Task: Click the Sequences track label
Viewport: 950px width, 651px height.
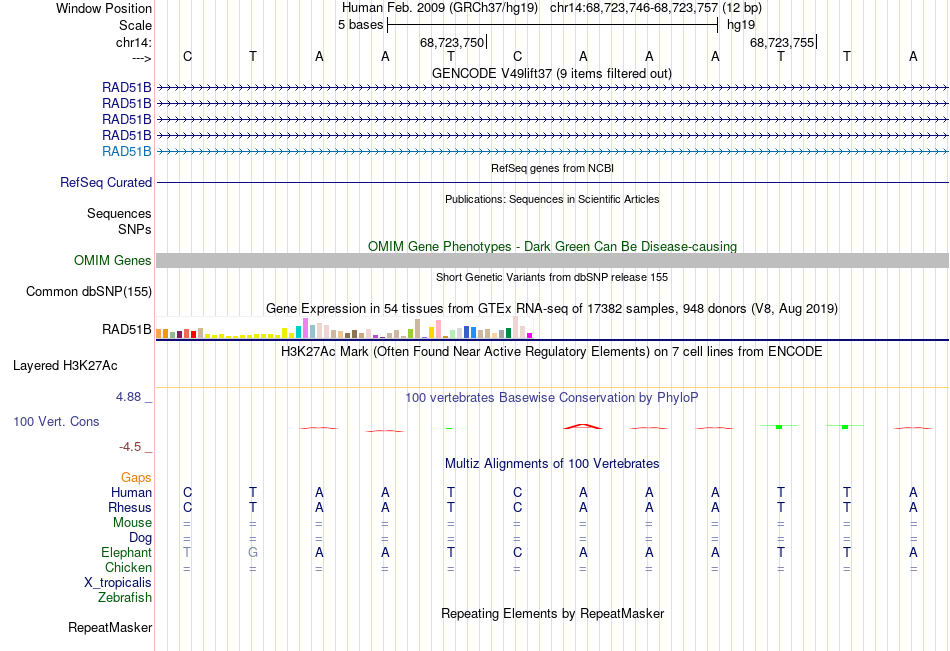Action: pos(119,213)
